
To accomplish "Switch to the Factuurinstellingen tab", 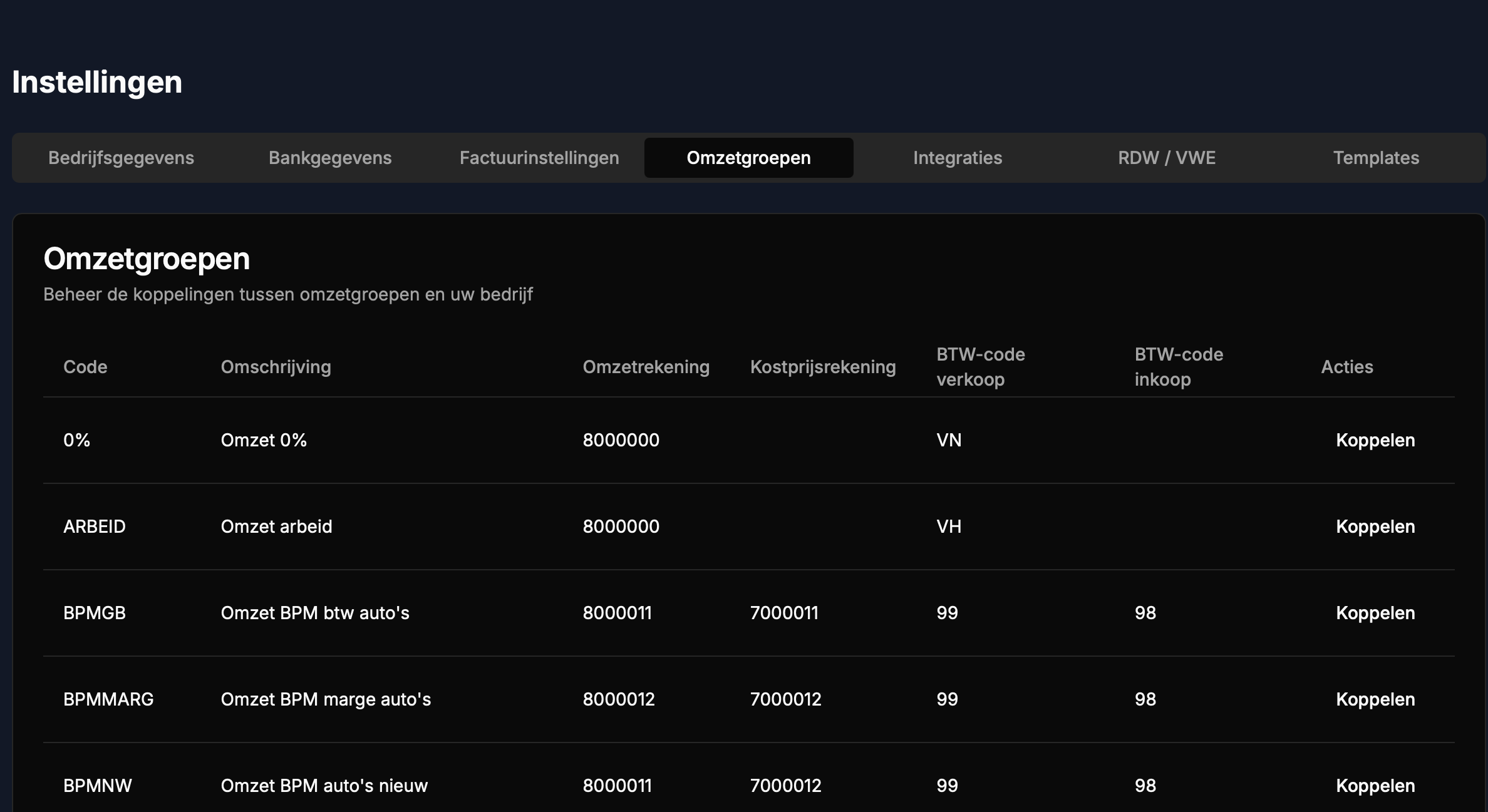I will 539,158.
